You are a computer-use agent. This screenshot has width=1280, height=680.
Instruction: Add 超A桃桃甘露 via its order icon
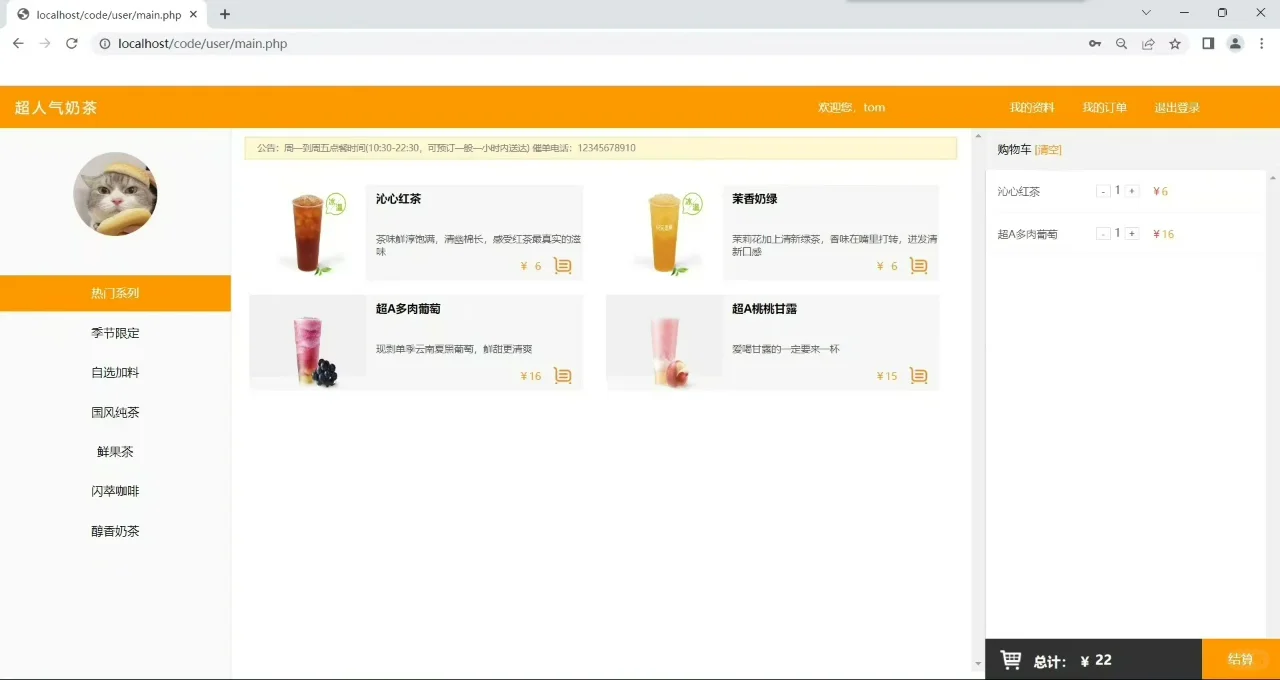tap(918, 375)
